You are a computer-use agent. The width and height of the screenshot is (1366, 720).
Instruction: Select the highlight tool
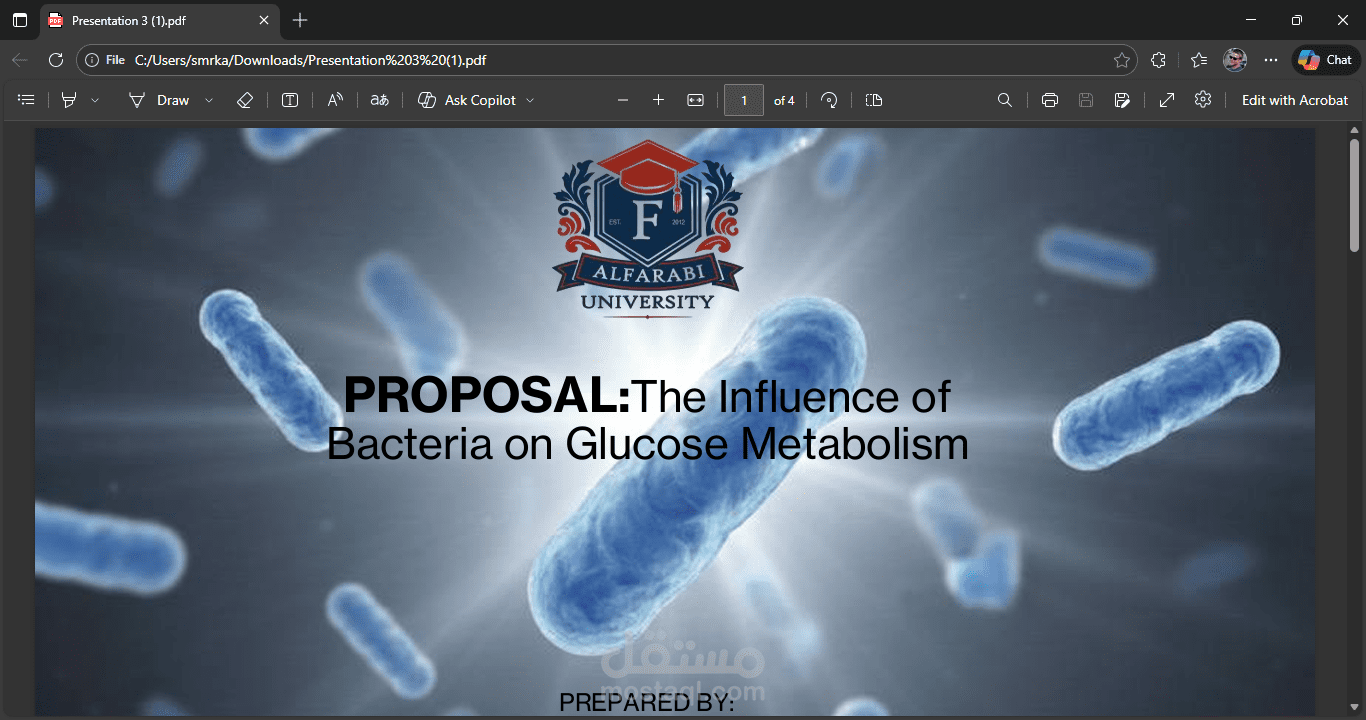coord(69,99)
